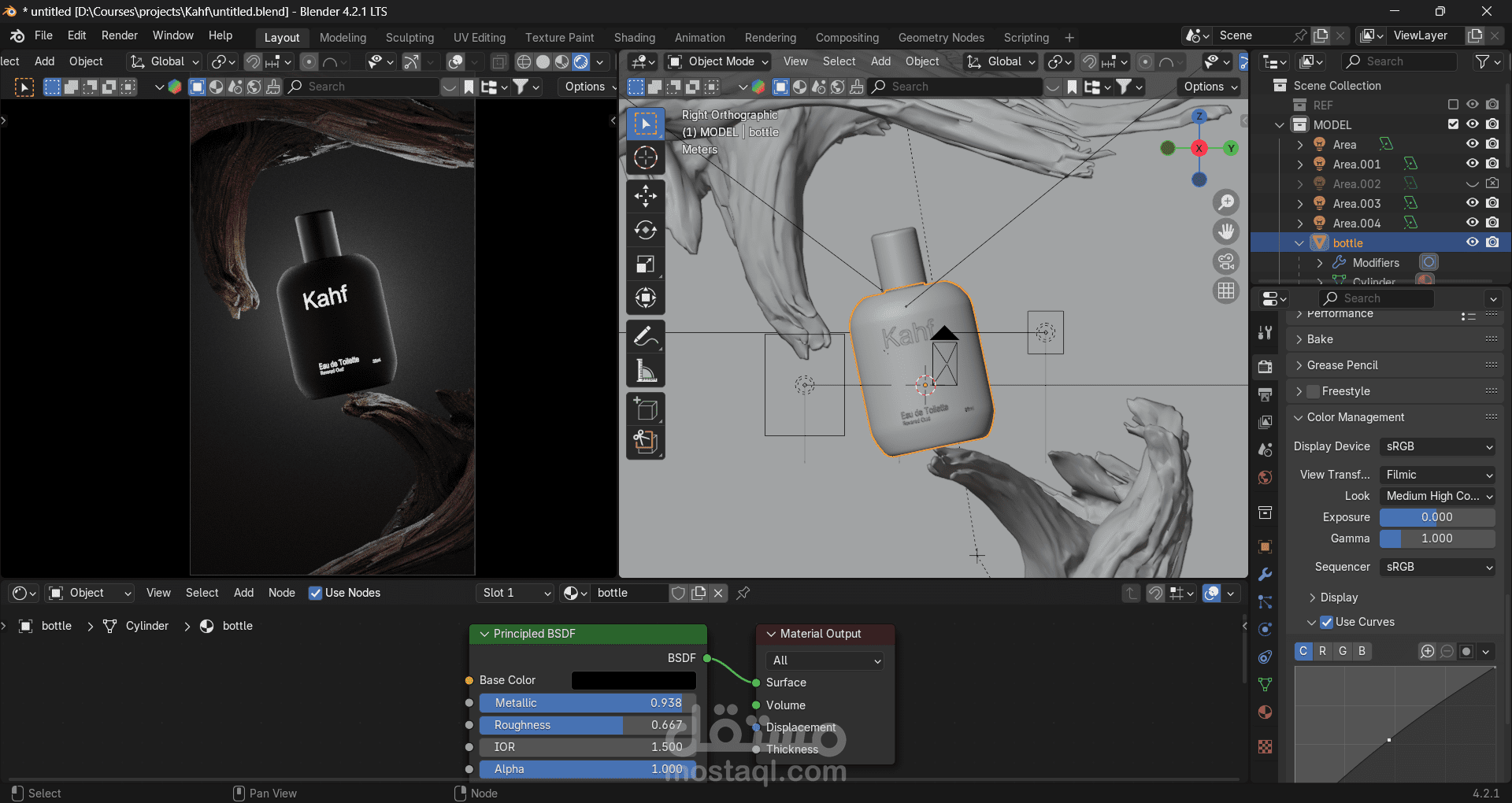
Task: Open the Texture properties tab
Action: pos(1265,746)
